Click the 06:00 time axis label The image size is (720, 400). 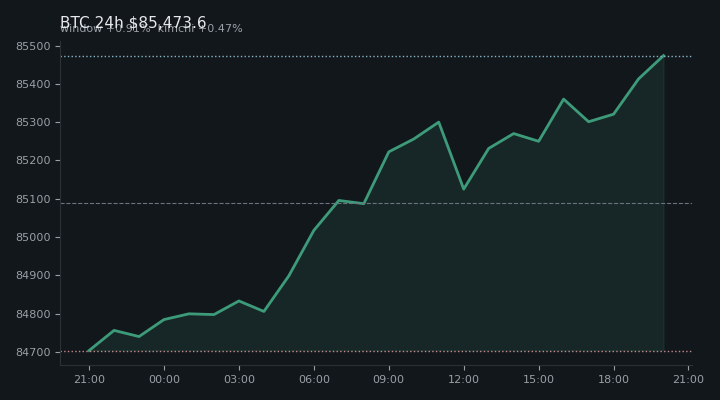(x=314, y=379)
